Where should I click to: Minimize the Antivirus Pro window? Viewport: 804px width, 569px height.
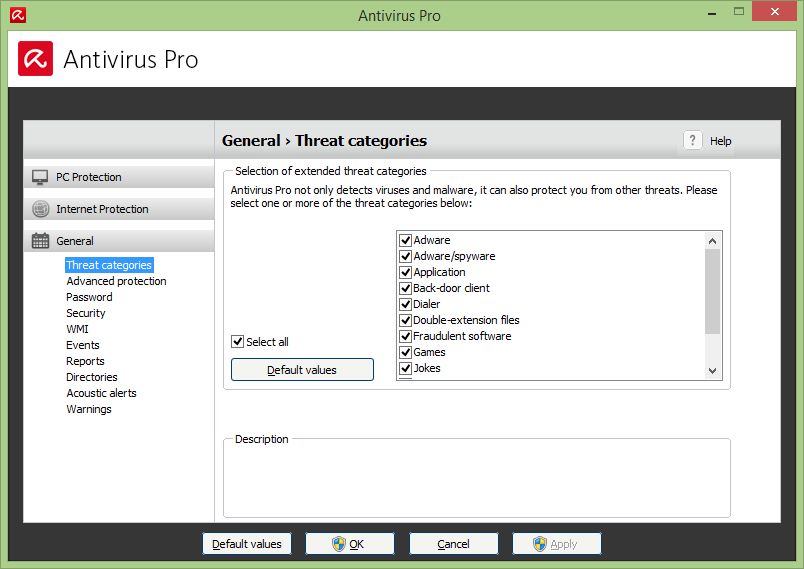712,13
